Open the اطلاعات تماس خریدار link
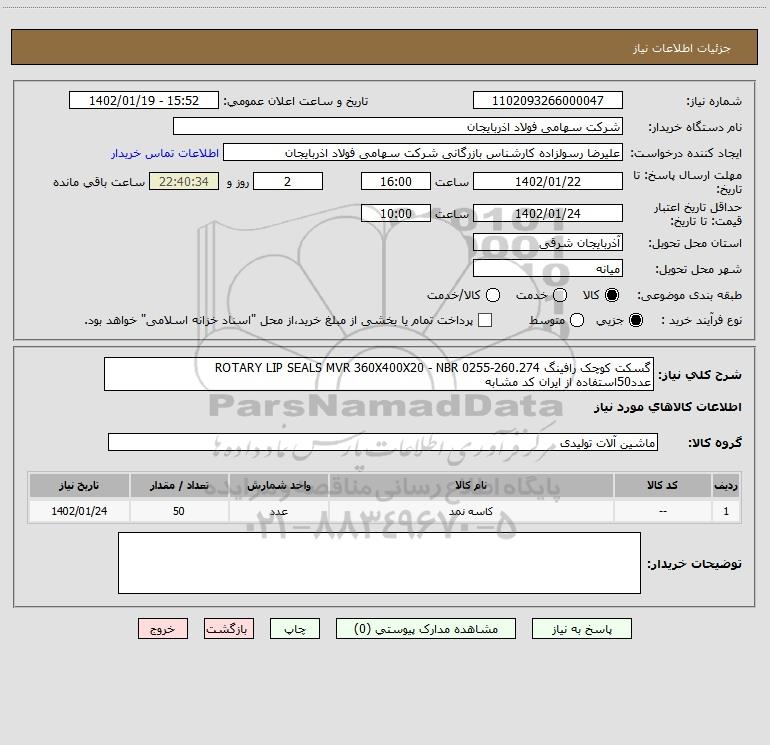The height and width of the screenshot is (745, 770). (165, 153)
